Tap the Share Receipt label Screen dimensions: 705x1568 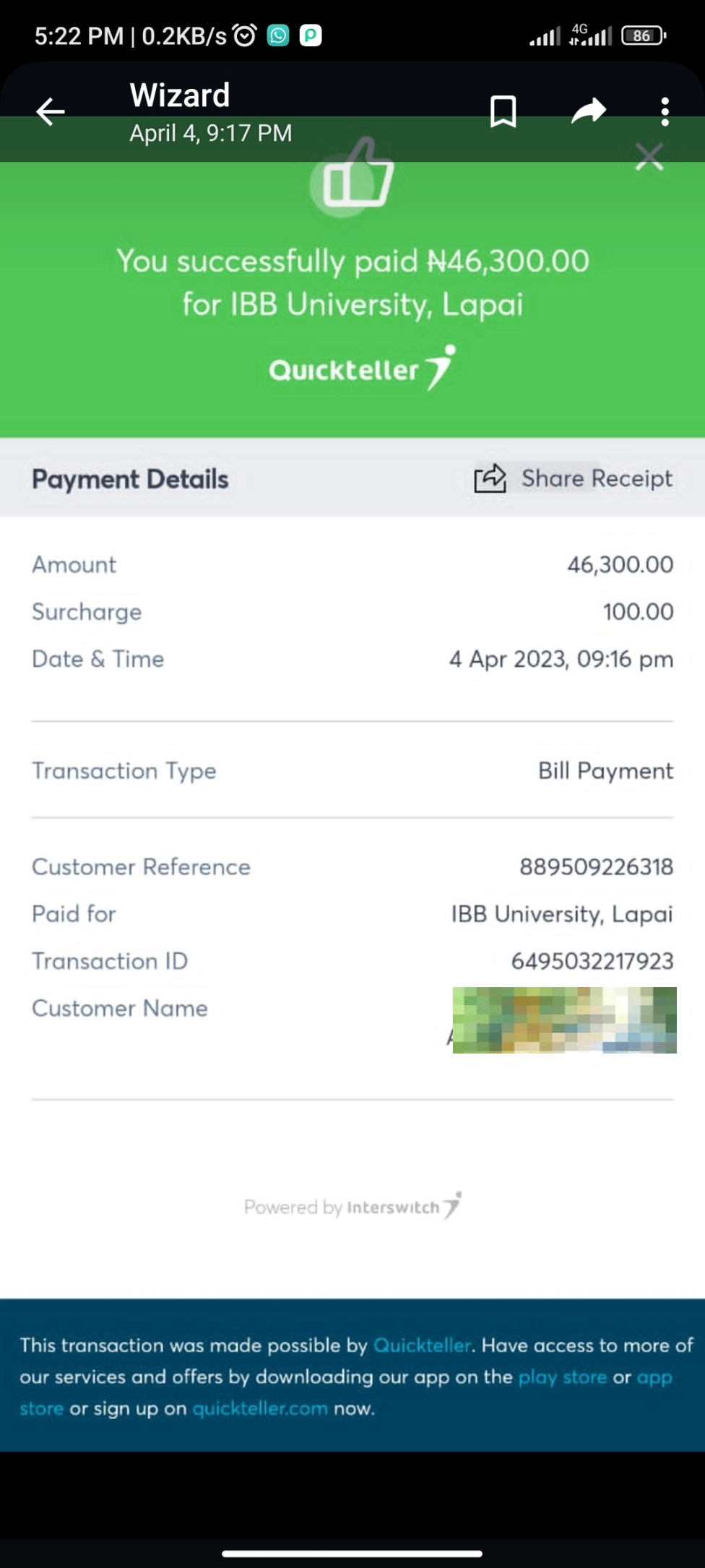click(597, 478)
